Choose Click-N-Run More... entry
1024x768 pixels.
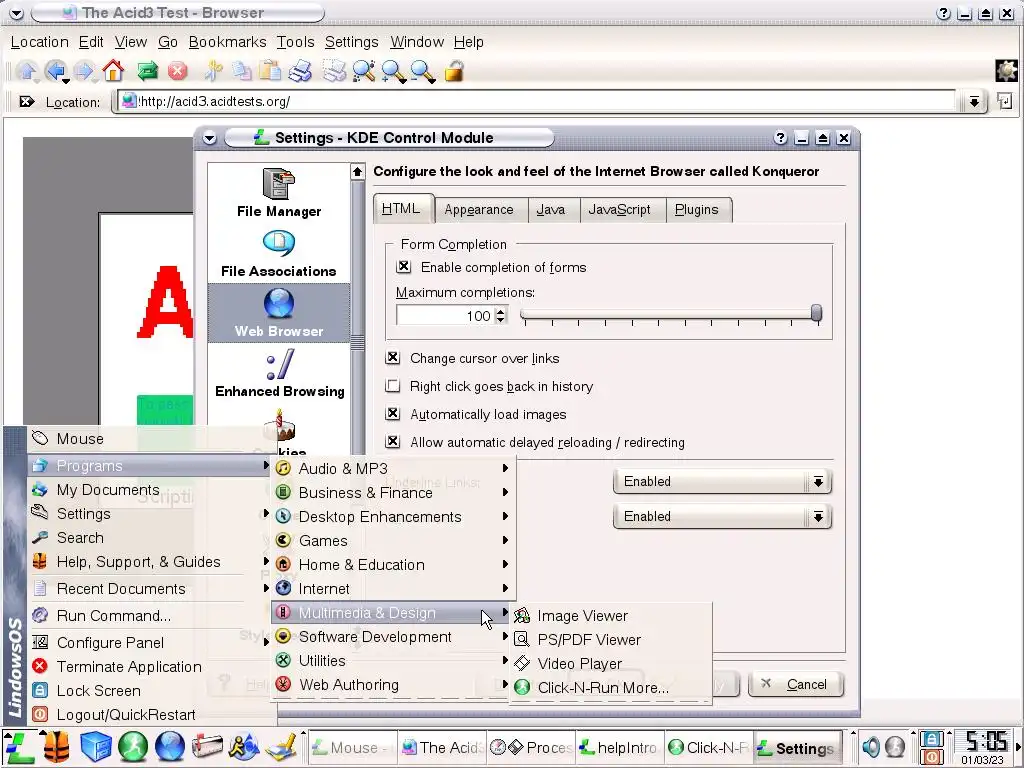click(x=610, y=688)
